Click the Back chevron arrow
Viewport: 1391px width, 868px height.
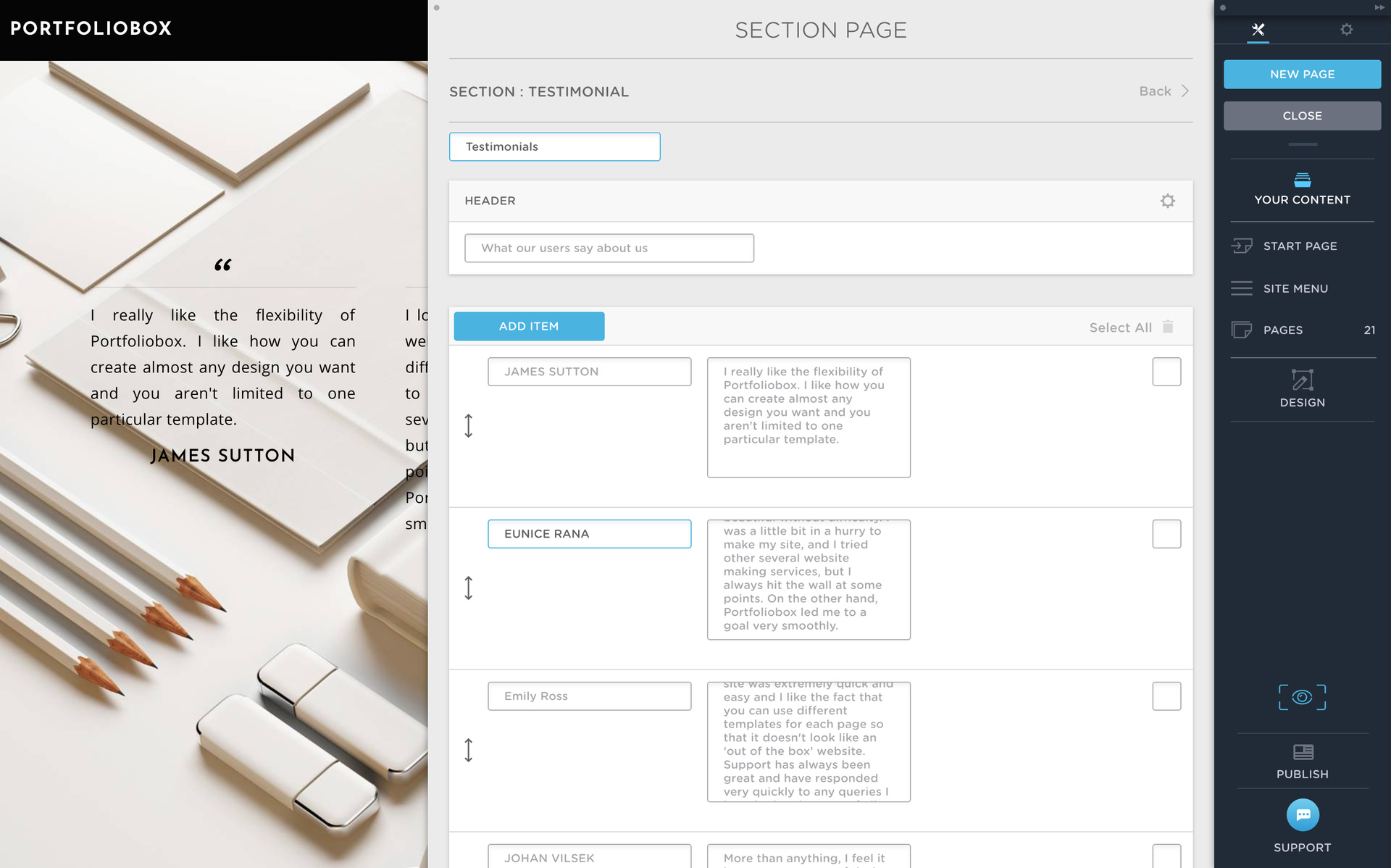[x=1185, y=91]
